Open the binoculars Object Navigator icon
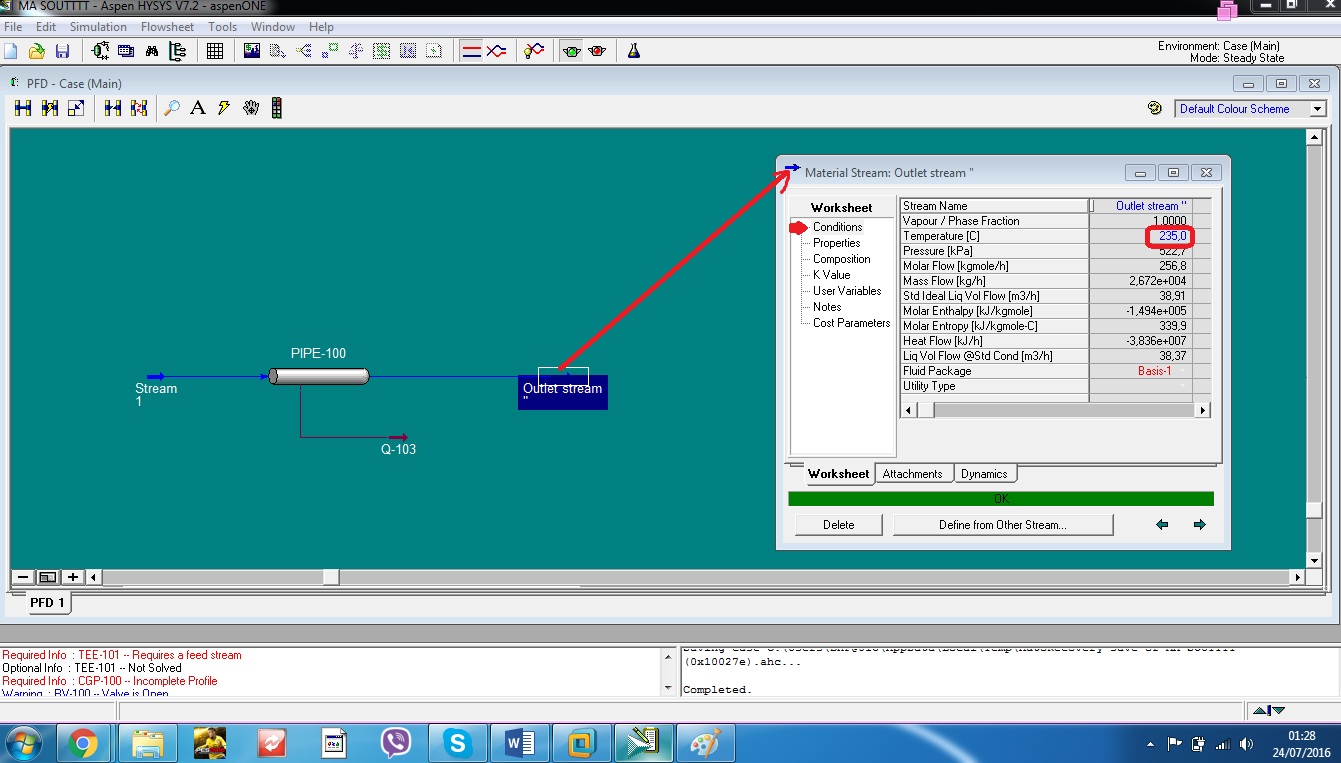This screenshot has width=1341, height=763. coord(152,51)
